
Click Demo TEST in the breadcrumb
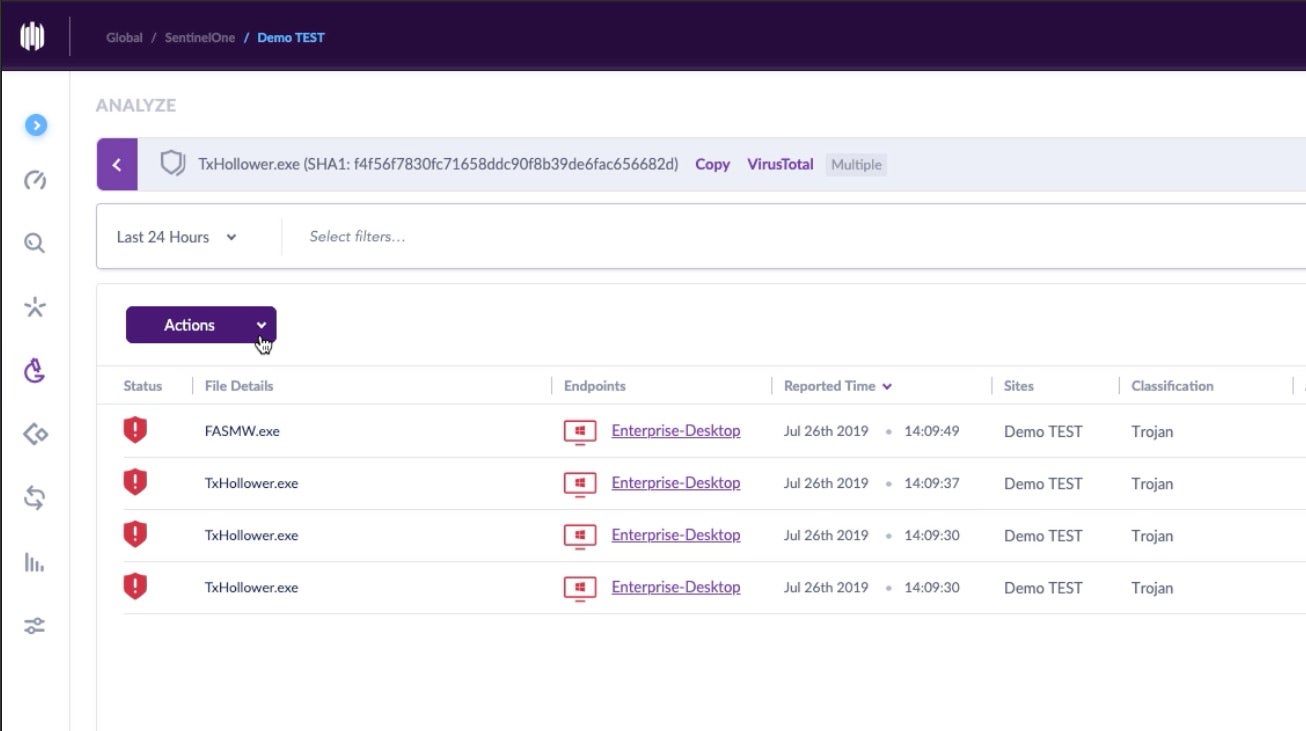[x=291, y=38]
